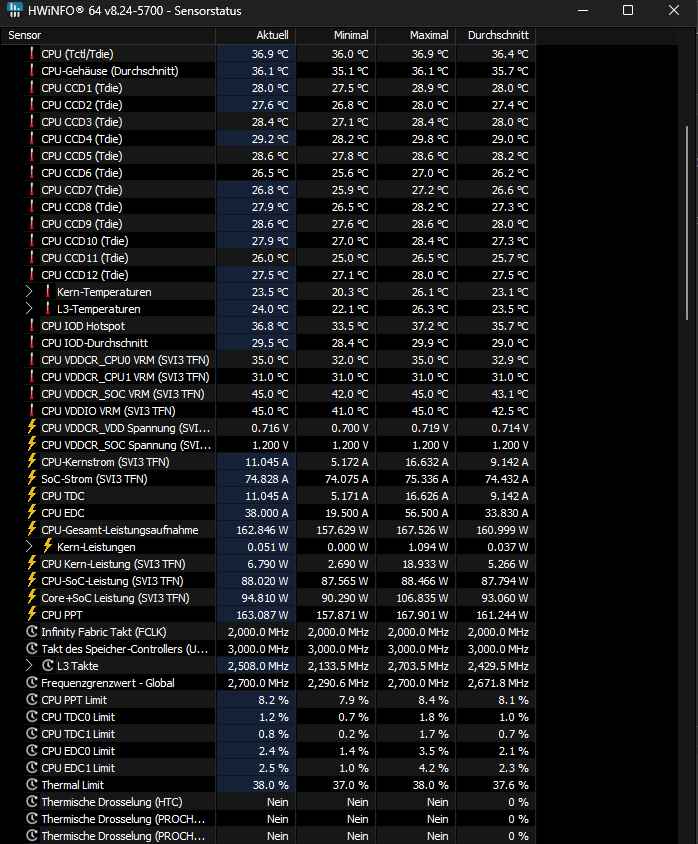Click lightning icon of CPU-Gesamt-Leistungsaufnahme
The height and width of the screenshot is (844, 698).
click(x=32, y=530)
